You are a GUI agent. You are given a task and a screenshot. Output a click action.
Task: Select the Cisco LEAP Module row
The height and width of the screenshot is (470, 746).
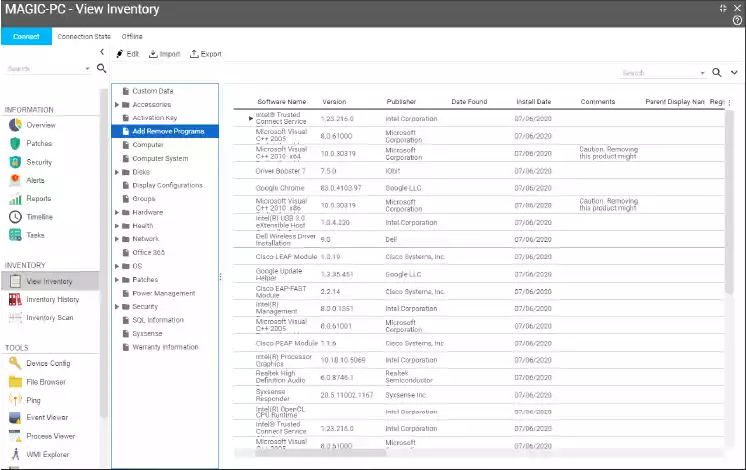tap(479, 256)
